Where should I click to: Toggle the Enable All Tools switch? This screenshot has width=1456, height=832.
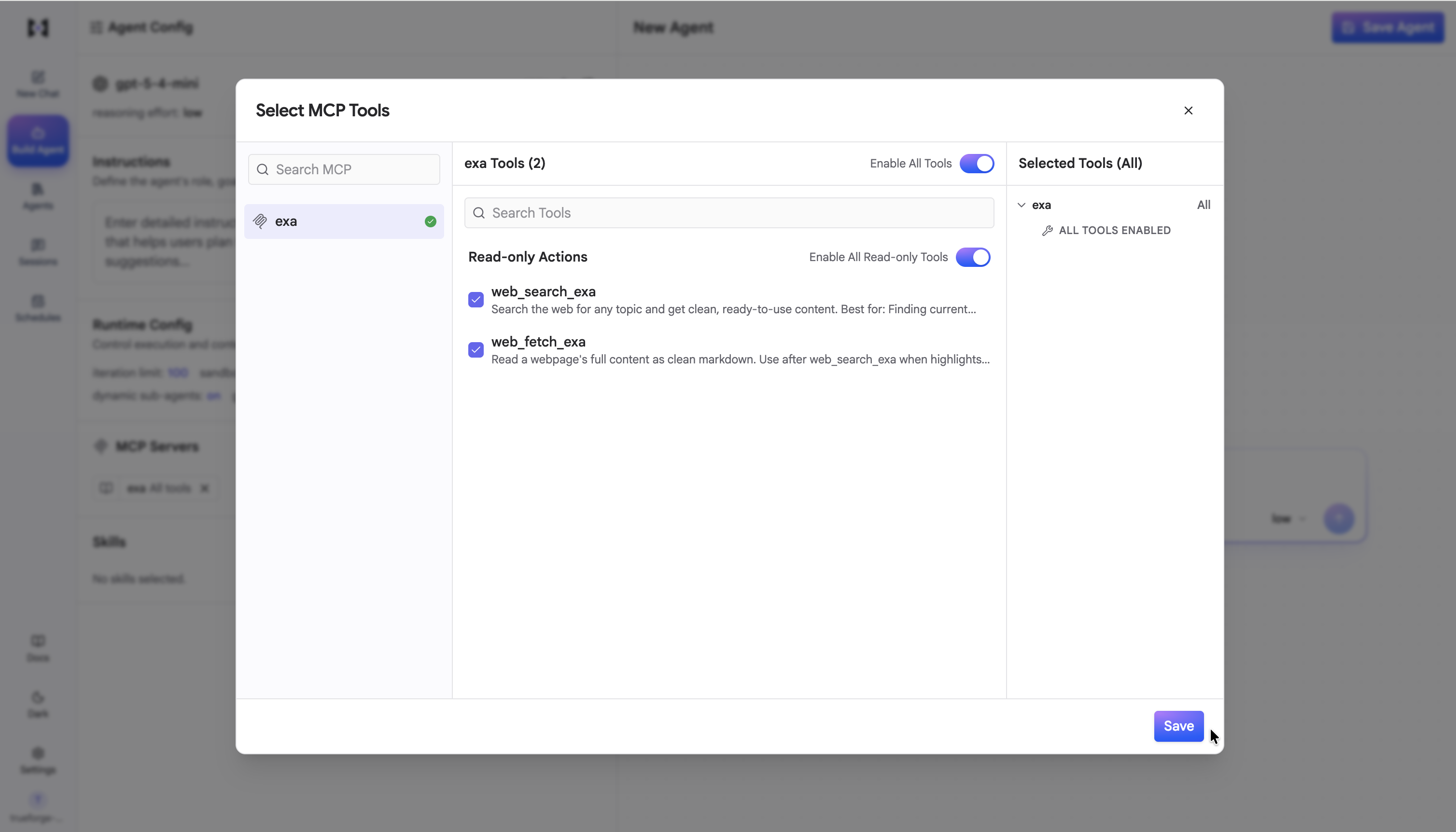pyautogui.click(x=977, y=164)
